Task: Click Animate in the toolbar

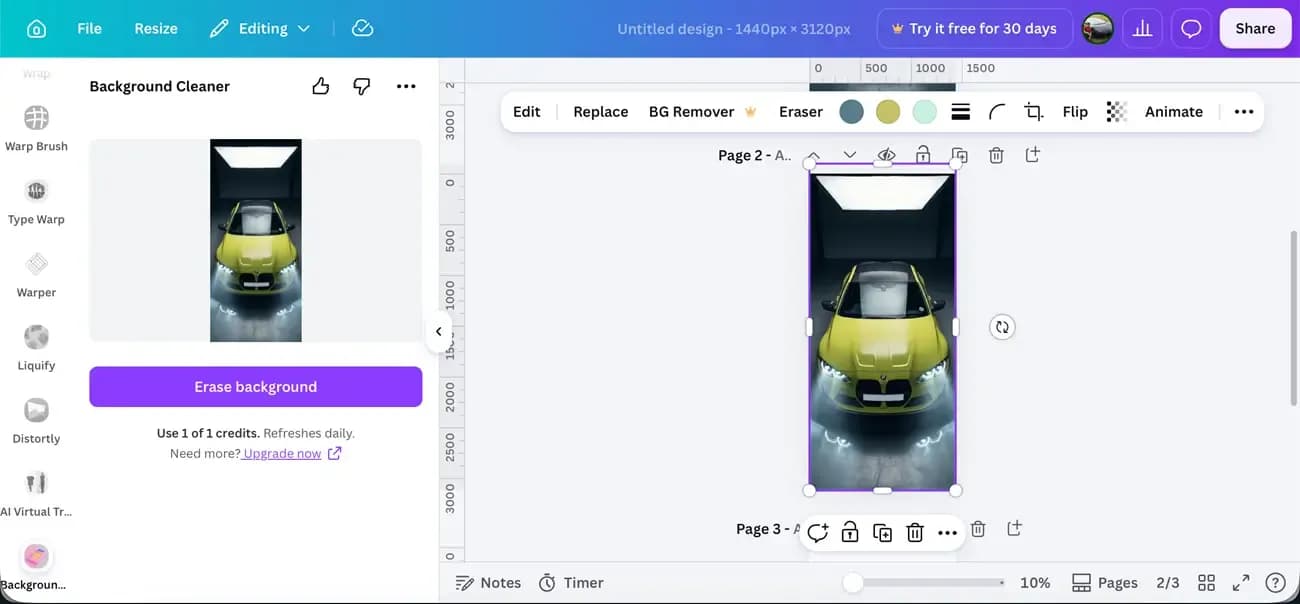Action: click(1173, 112)
